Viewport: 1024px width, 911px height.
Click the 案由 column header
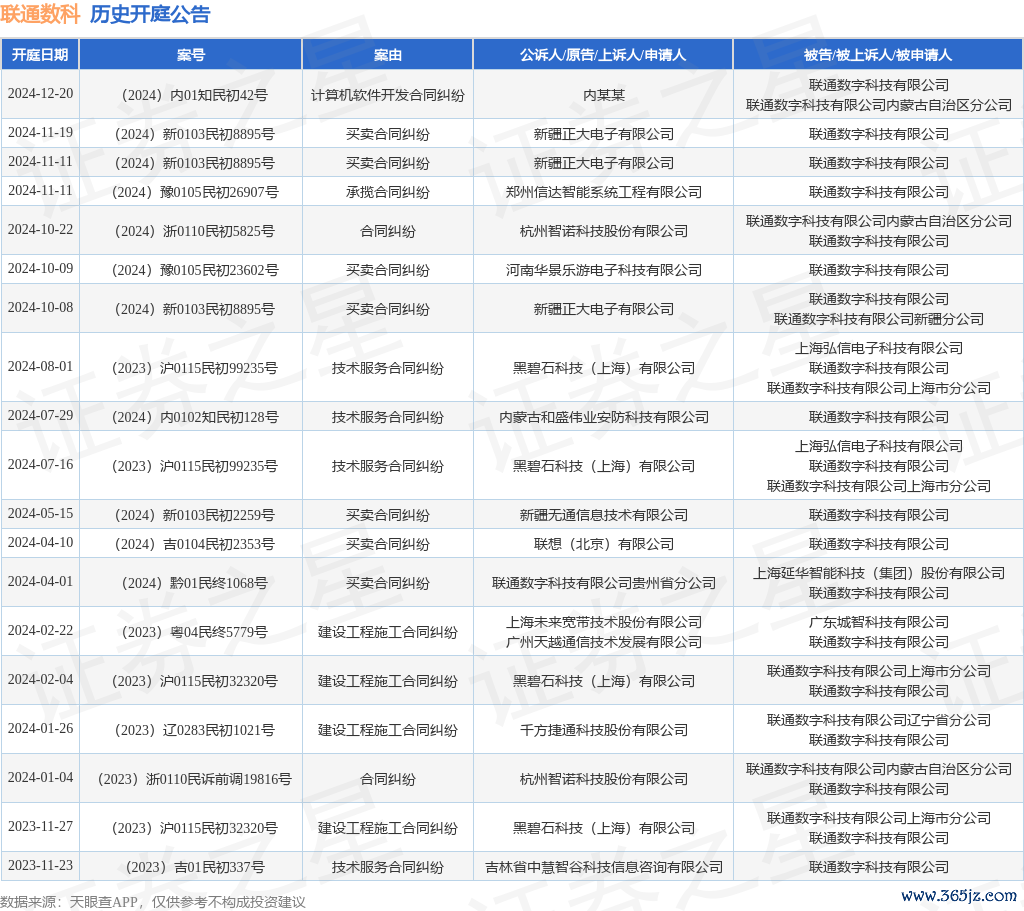point(387,55)
